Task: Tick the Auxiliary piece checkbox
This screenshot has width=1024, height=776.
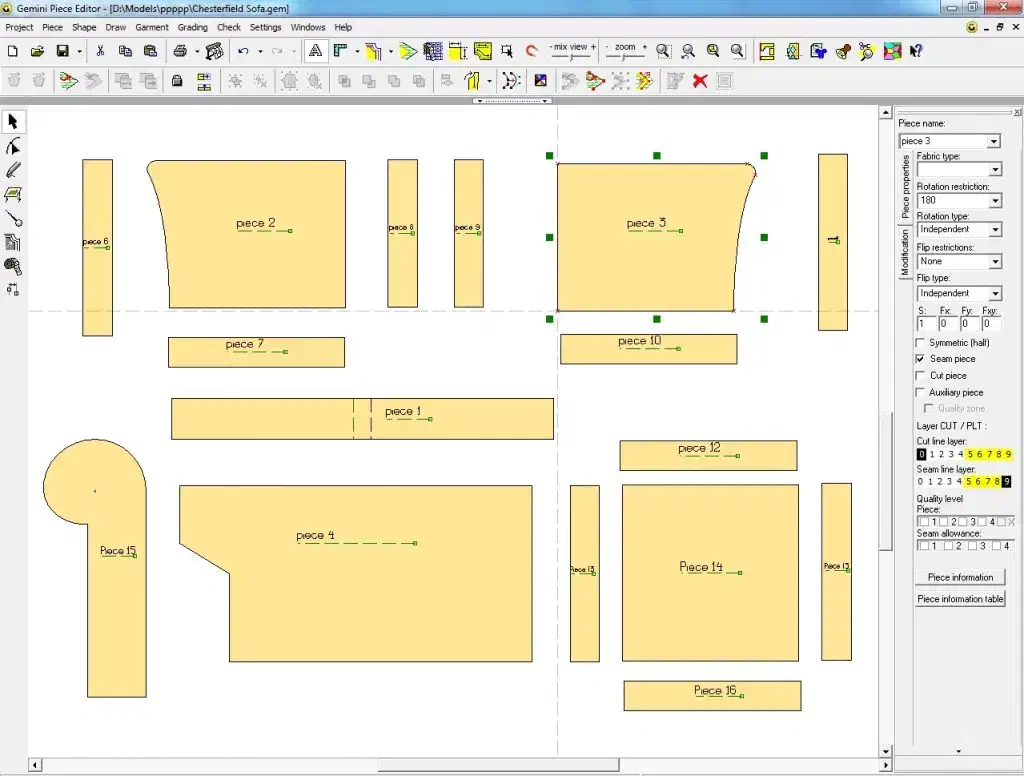Action: click(921, 393)
